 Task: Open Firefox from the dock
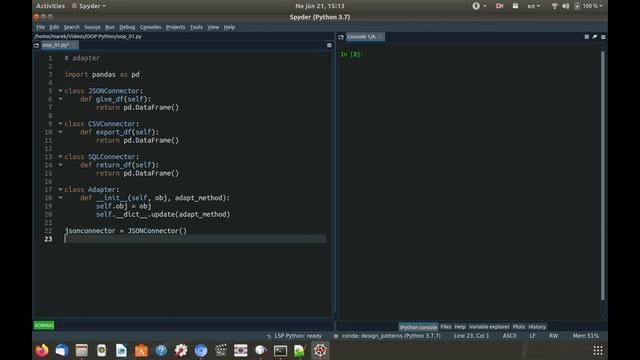(42, 350)
